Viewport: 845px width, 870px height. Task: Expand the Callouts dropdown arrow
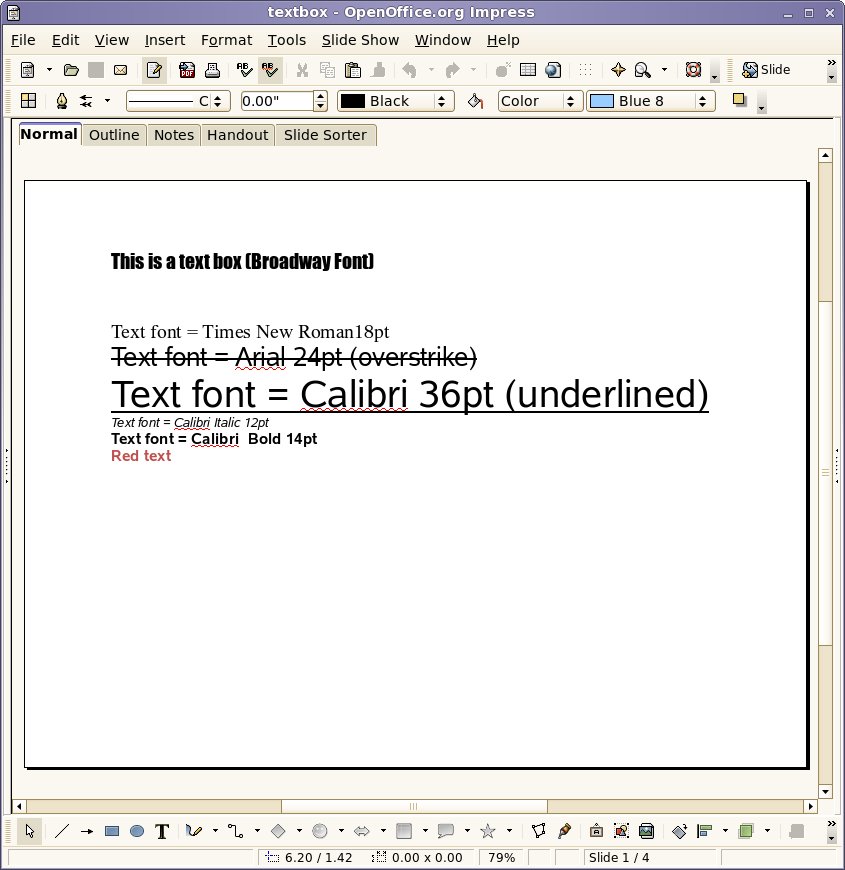[467, 831]
